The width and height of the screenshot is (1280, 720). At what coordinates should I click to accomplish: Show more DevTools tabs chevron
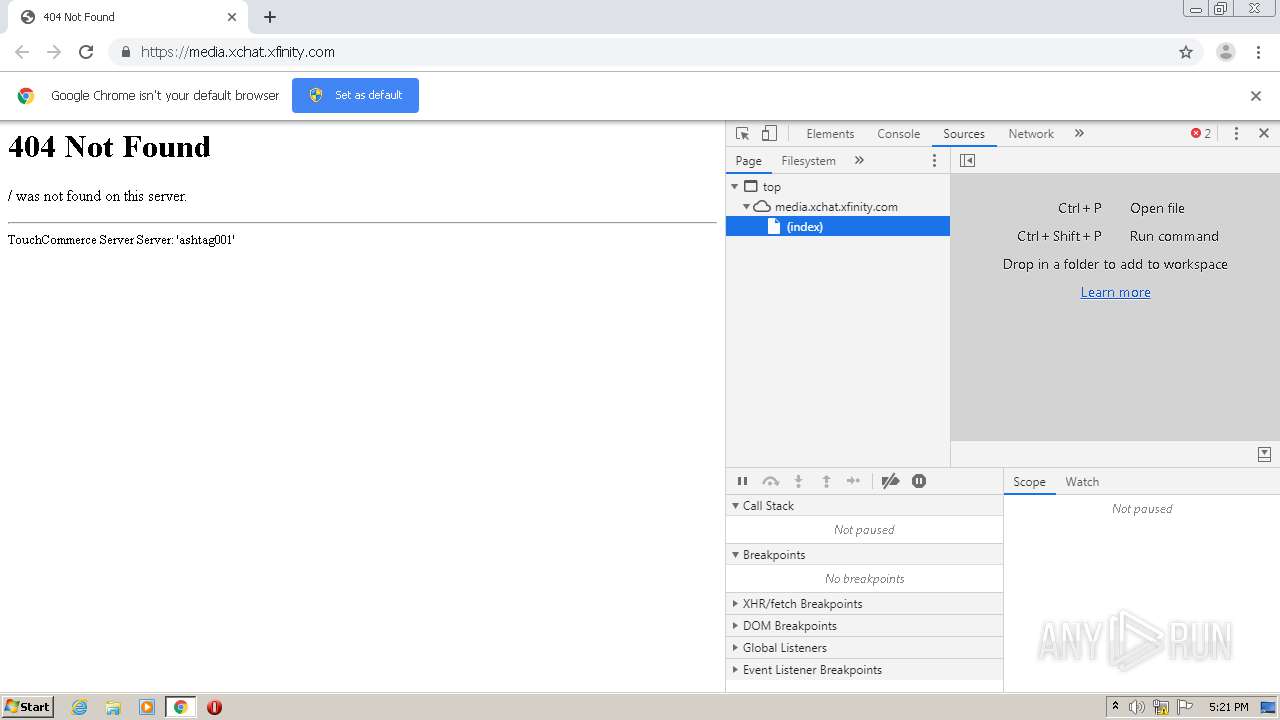1079,133
